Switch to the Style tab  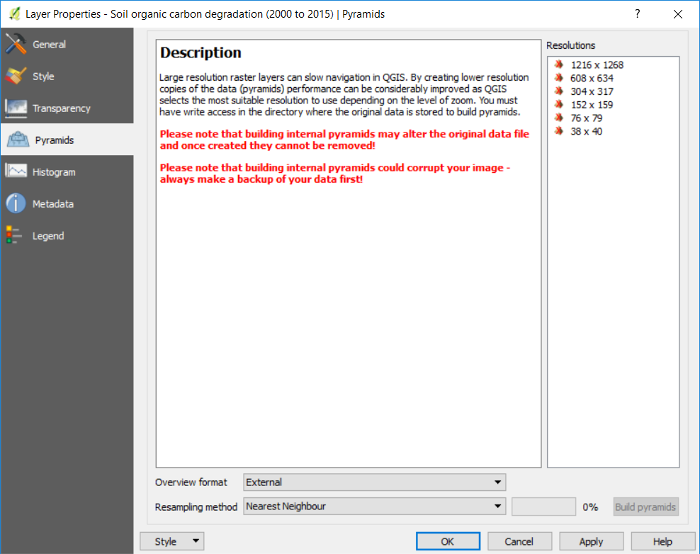point(67,76)
